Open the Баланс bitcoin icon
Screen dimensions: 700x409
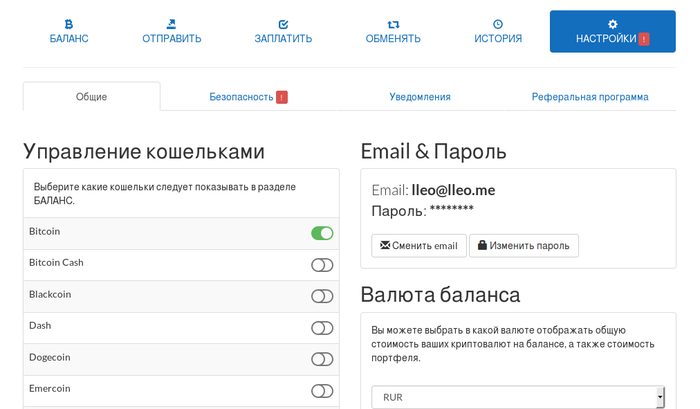pyautogui.click(x=68, y=24)
